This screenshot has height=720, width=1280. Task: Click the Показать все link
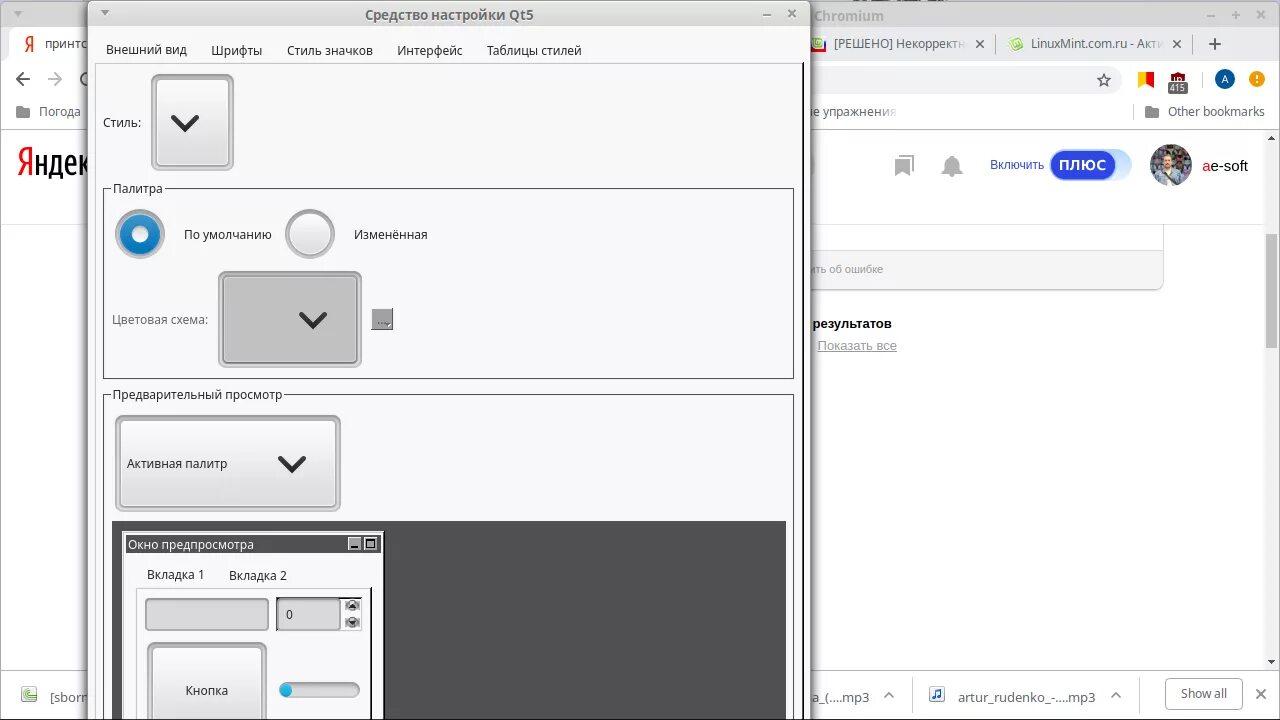coord(857,345)
